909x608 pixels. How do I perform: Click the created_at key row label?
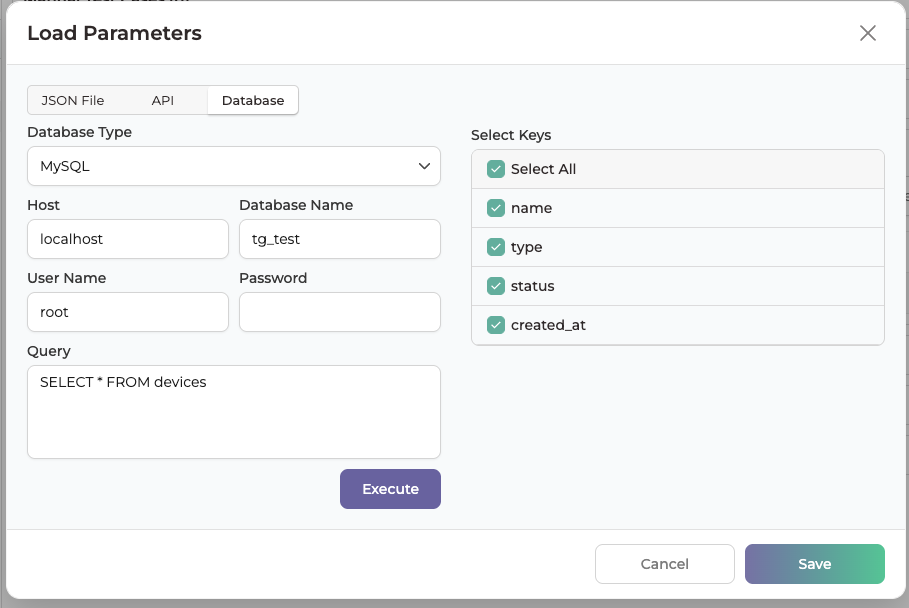click(548, 325)
